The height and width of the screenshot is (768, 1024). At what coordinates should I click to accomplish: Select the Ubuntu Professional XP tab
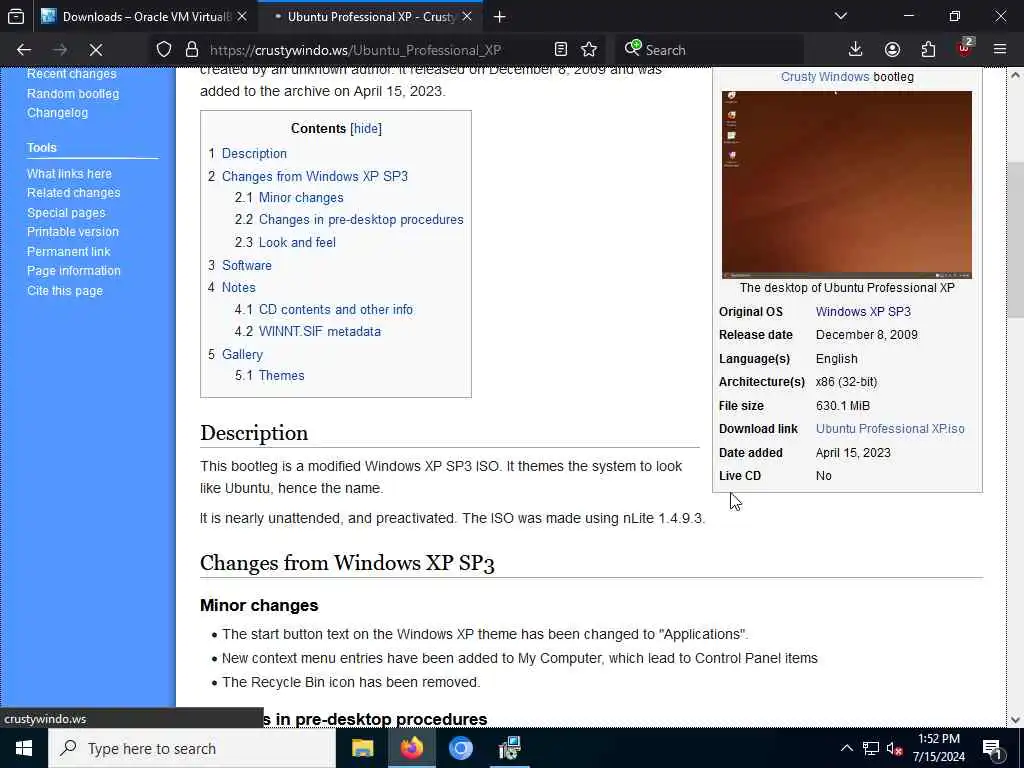click(370, 17)
